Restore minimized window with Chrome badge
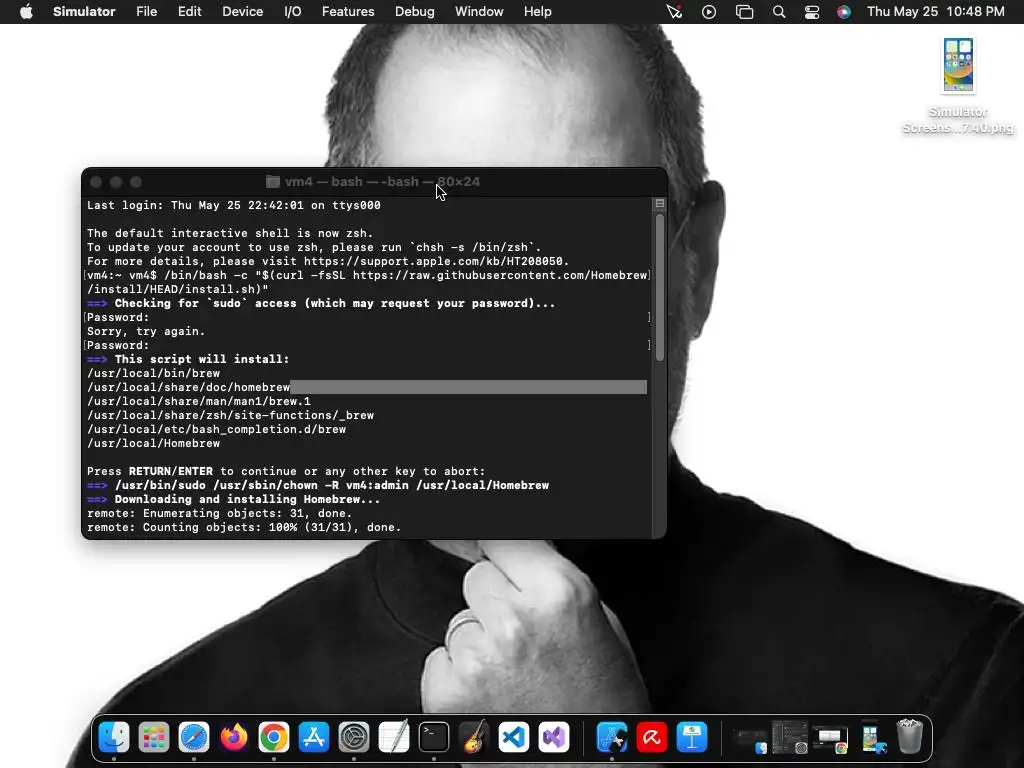This screenshot has width=1024, height=768. 830,739
